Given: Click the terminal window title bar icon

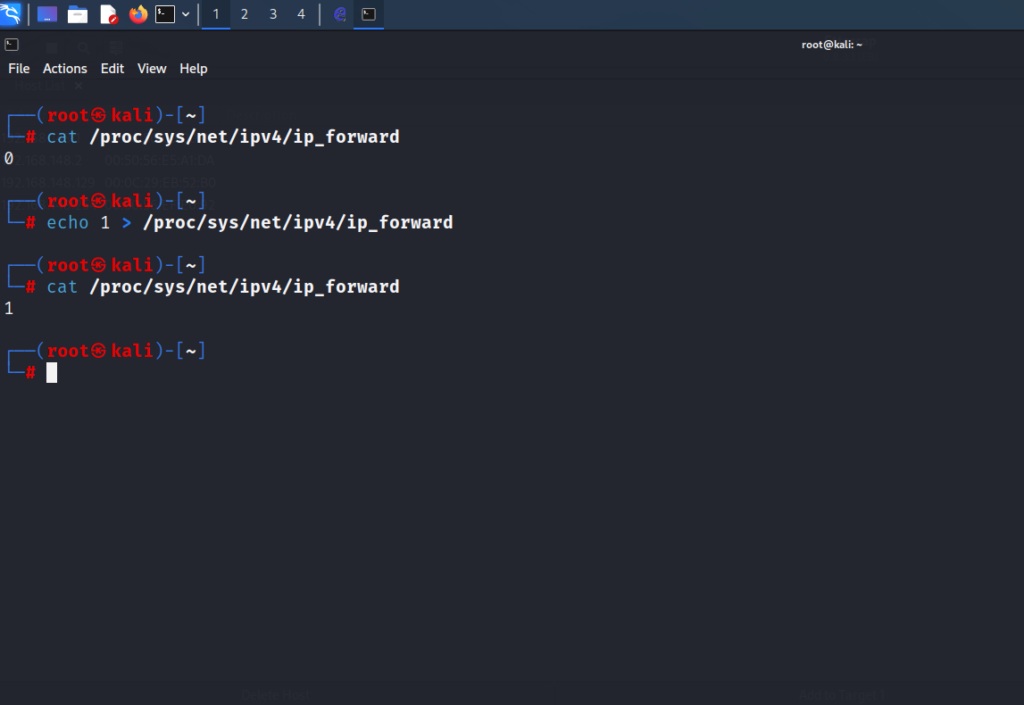Looking at the screenshot, I should (12, 44).
